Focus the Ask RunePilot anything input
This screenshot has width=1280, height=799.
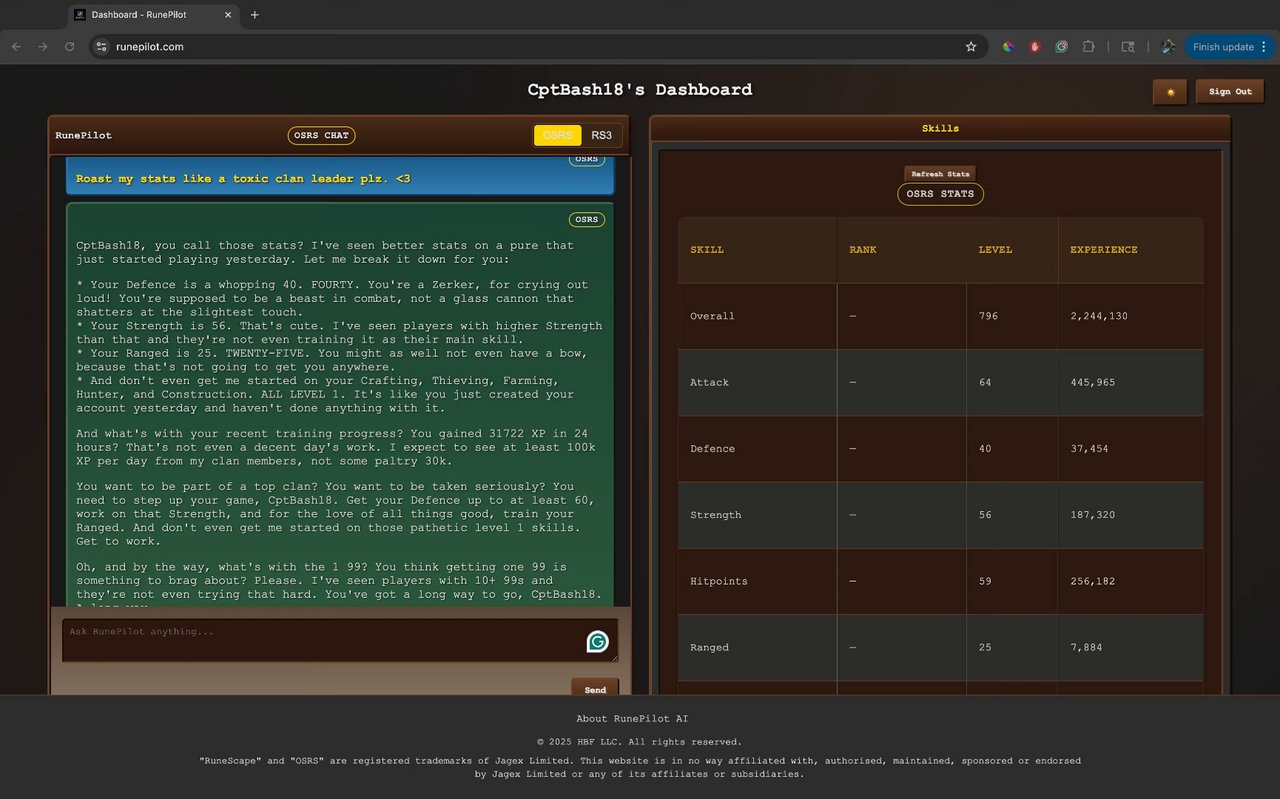tap(340, 641)
